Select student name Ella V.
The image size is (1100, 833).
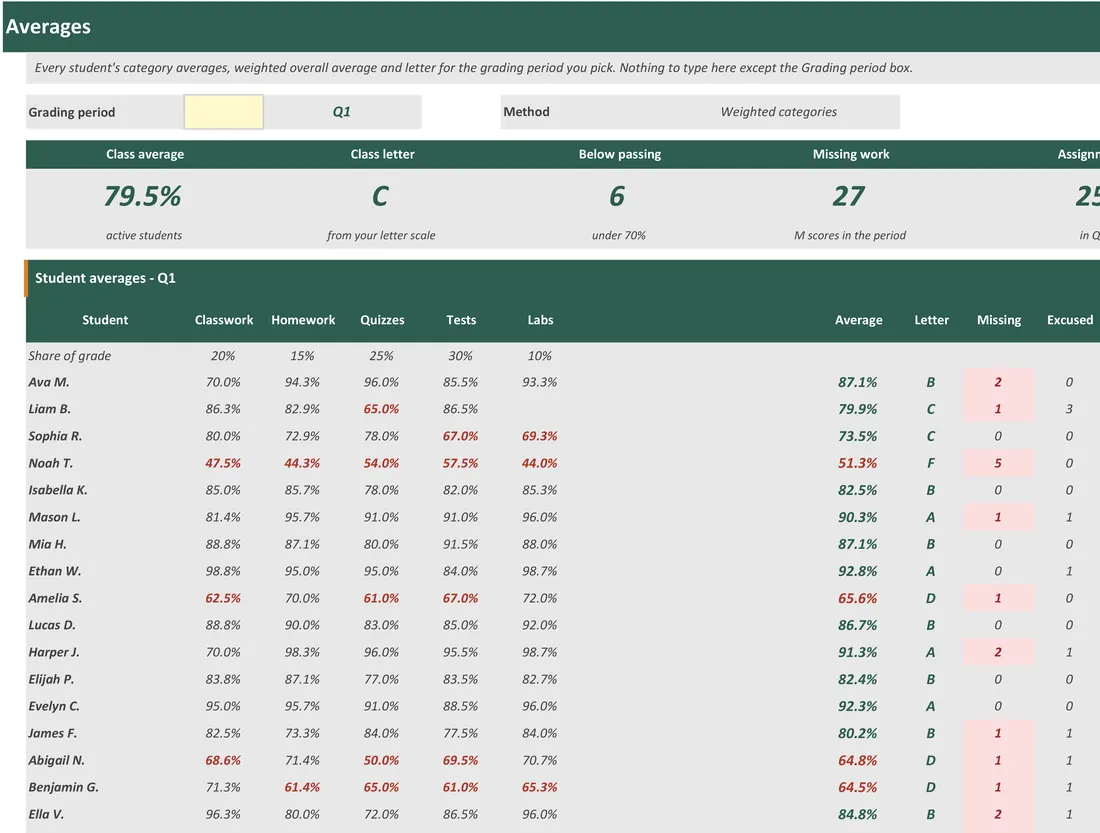46,815
